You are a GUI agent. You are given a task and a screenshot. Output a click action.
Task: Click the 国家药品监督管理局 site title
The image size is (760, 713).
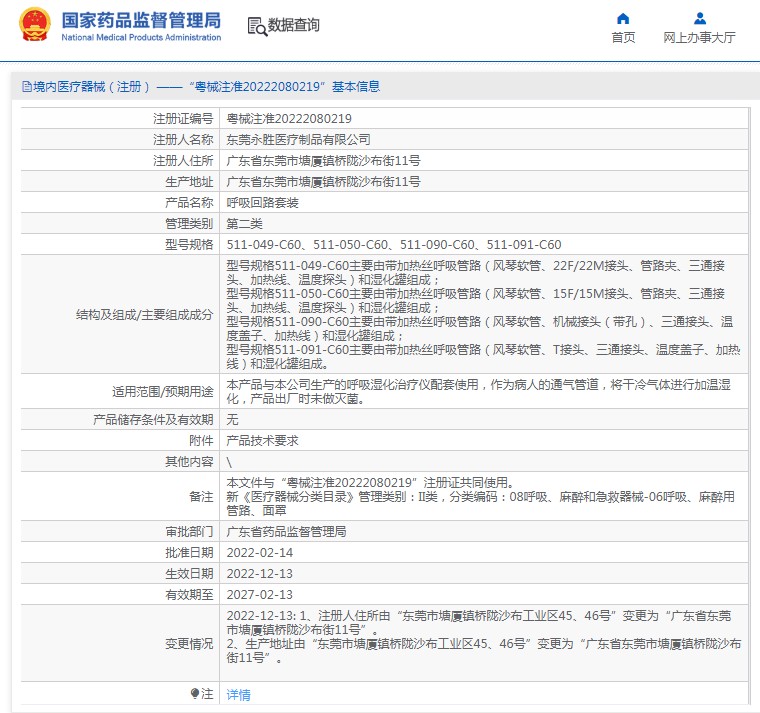click(141, 20)
